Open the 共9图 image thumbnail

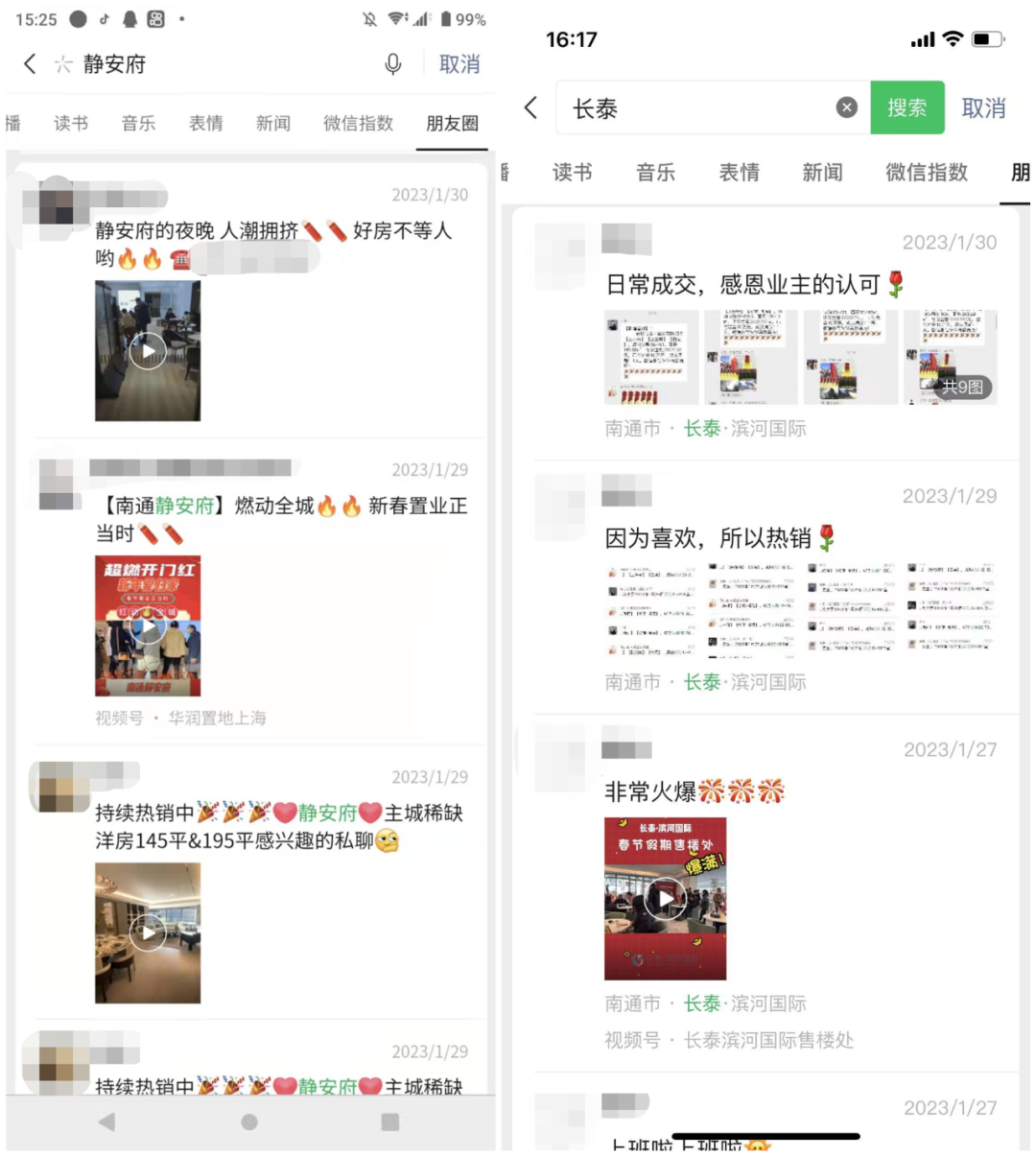[952, 357]
